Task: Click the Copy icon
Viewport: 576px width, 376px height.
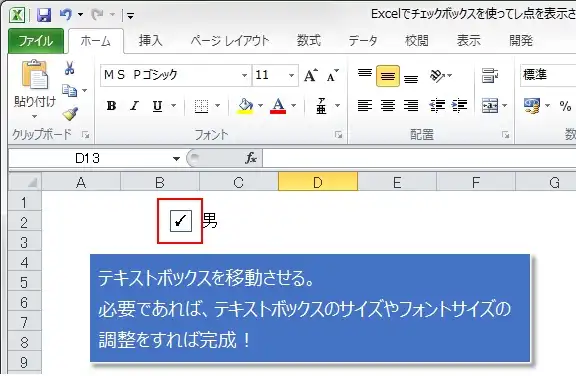Action: coord(69,90)
